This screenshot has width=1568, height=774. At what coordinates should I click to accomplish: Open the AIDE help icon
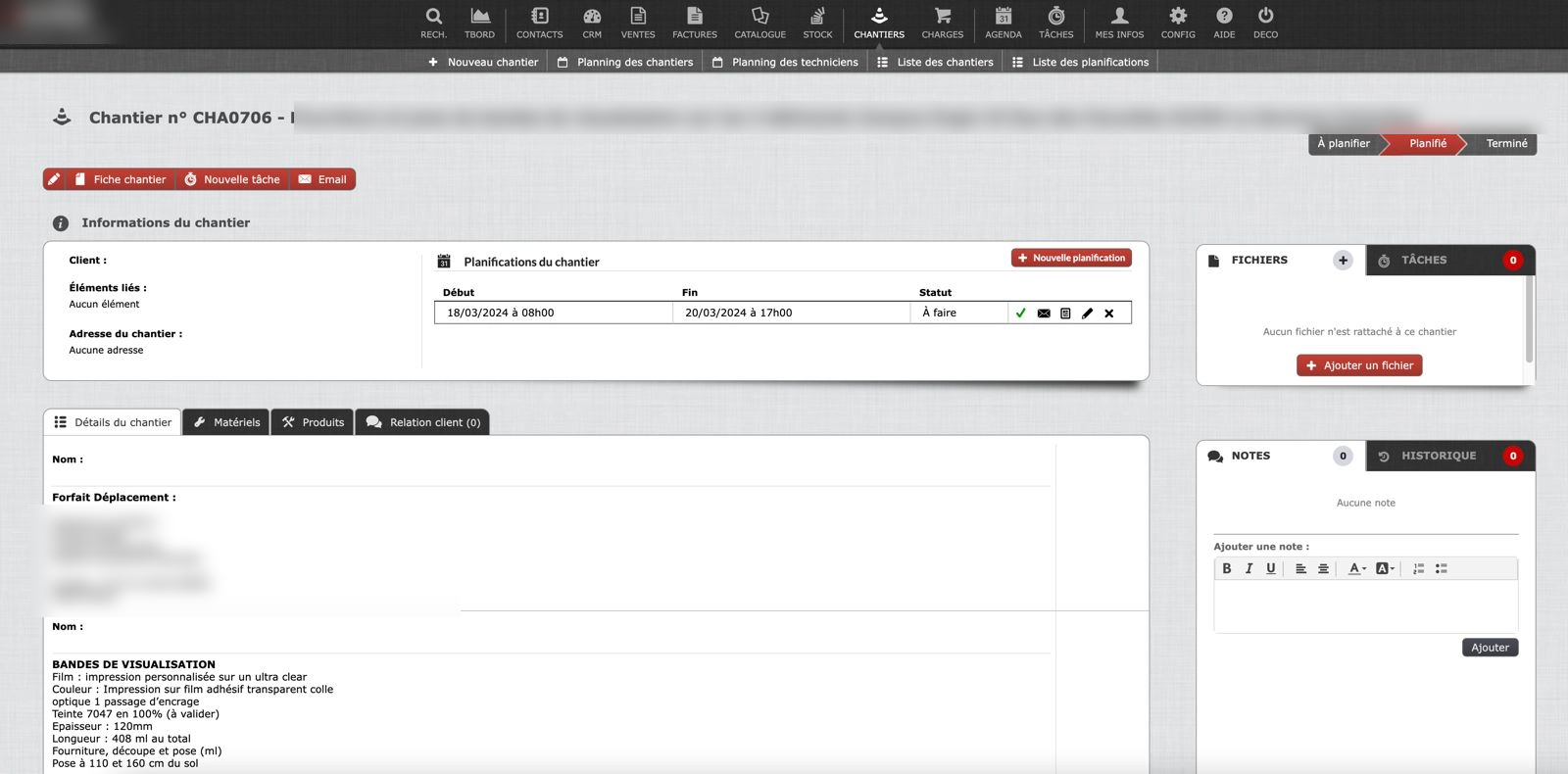(x=1224, y=24)
